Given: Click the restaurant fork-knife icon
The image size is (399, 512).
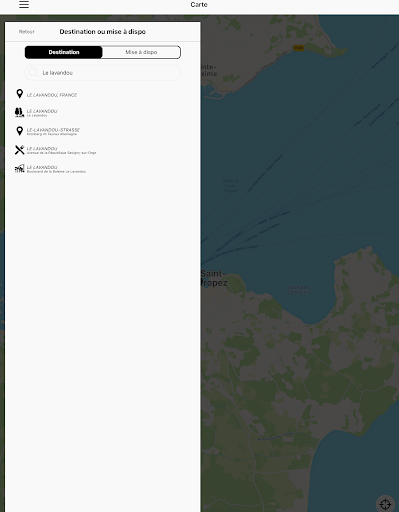Looking at the screenshot, I should click(x=20, y=150).
